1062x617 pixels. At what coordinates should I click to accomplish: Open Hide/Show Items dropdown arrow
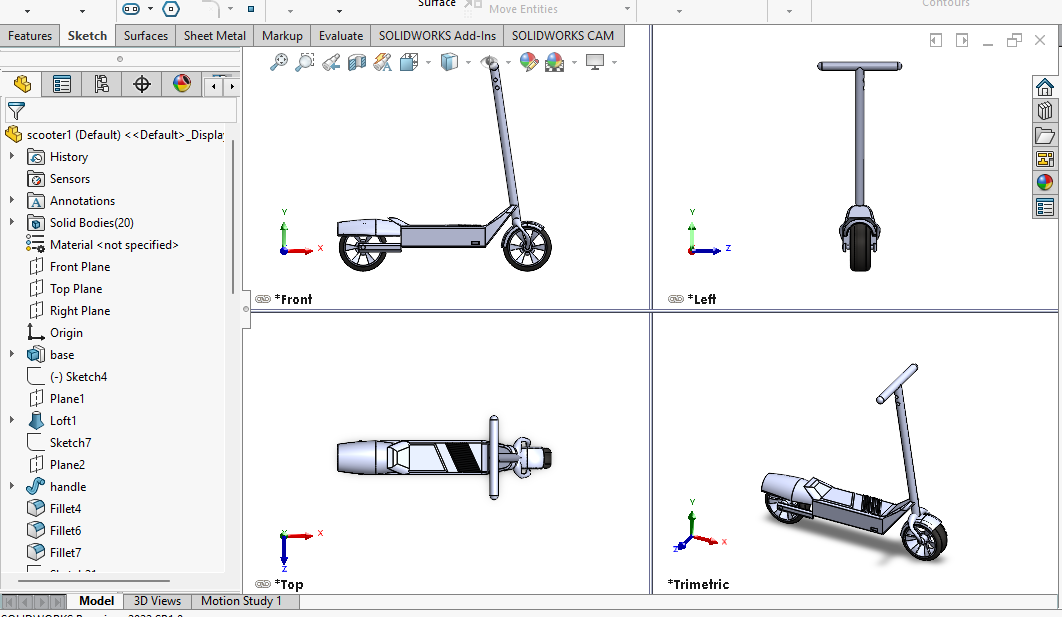508,62
